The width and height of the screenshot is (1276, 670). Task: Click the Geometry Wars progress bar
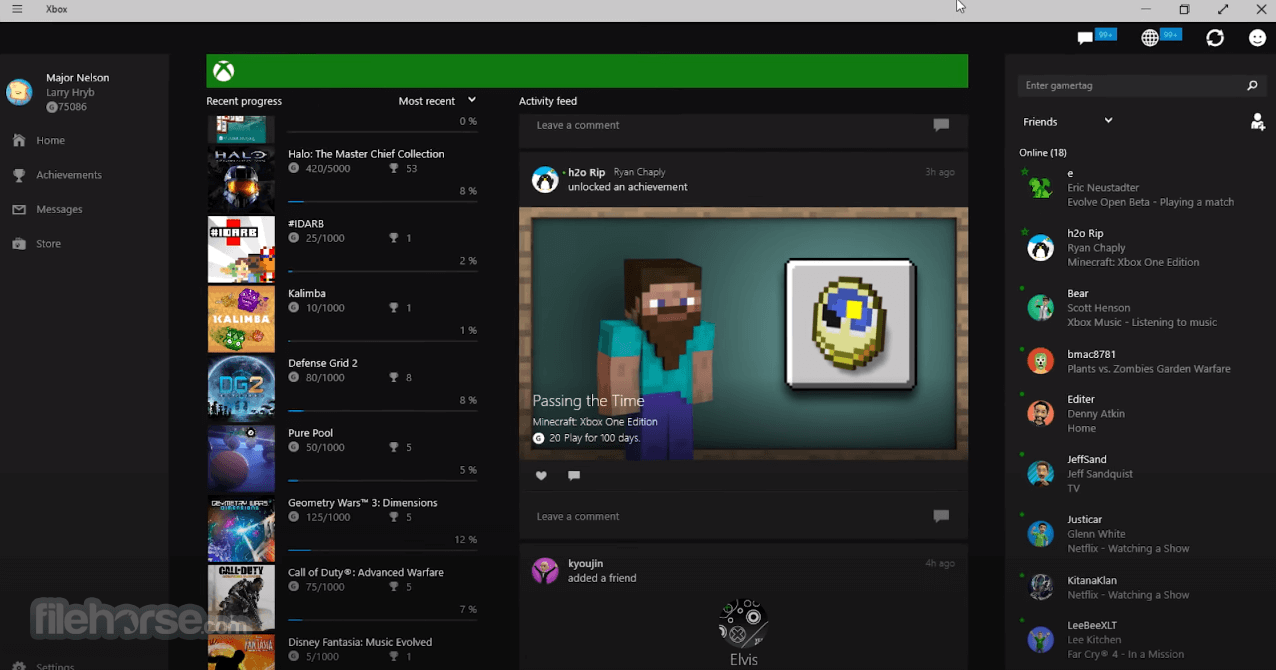[x=382, y=550]
